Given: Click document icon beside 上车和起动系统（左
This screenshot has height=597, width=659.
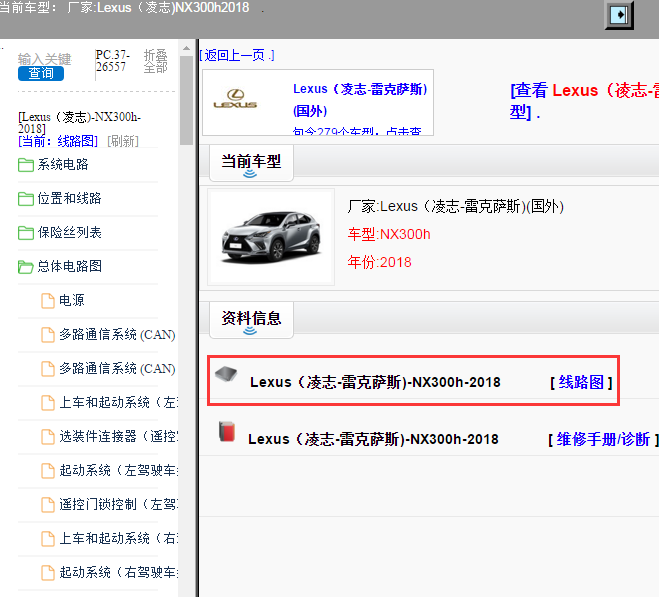Looking at the screenshot, I should (x=48, y=403).
